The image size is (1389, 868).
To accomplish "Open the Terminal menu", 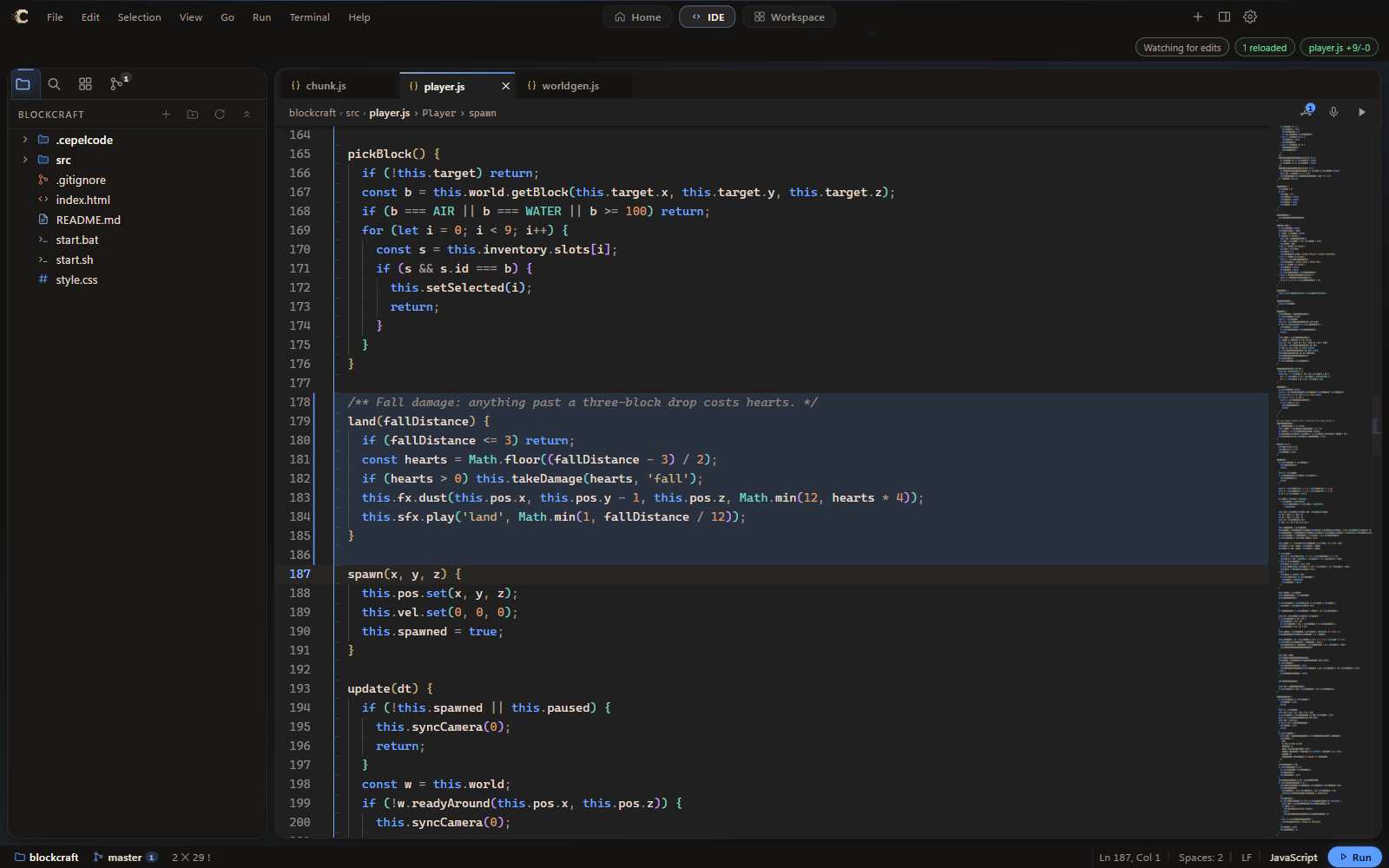I will [309, 17].
